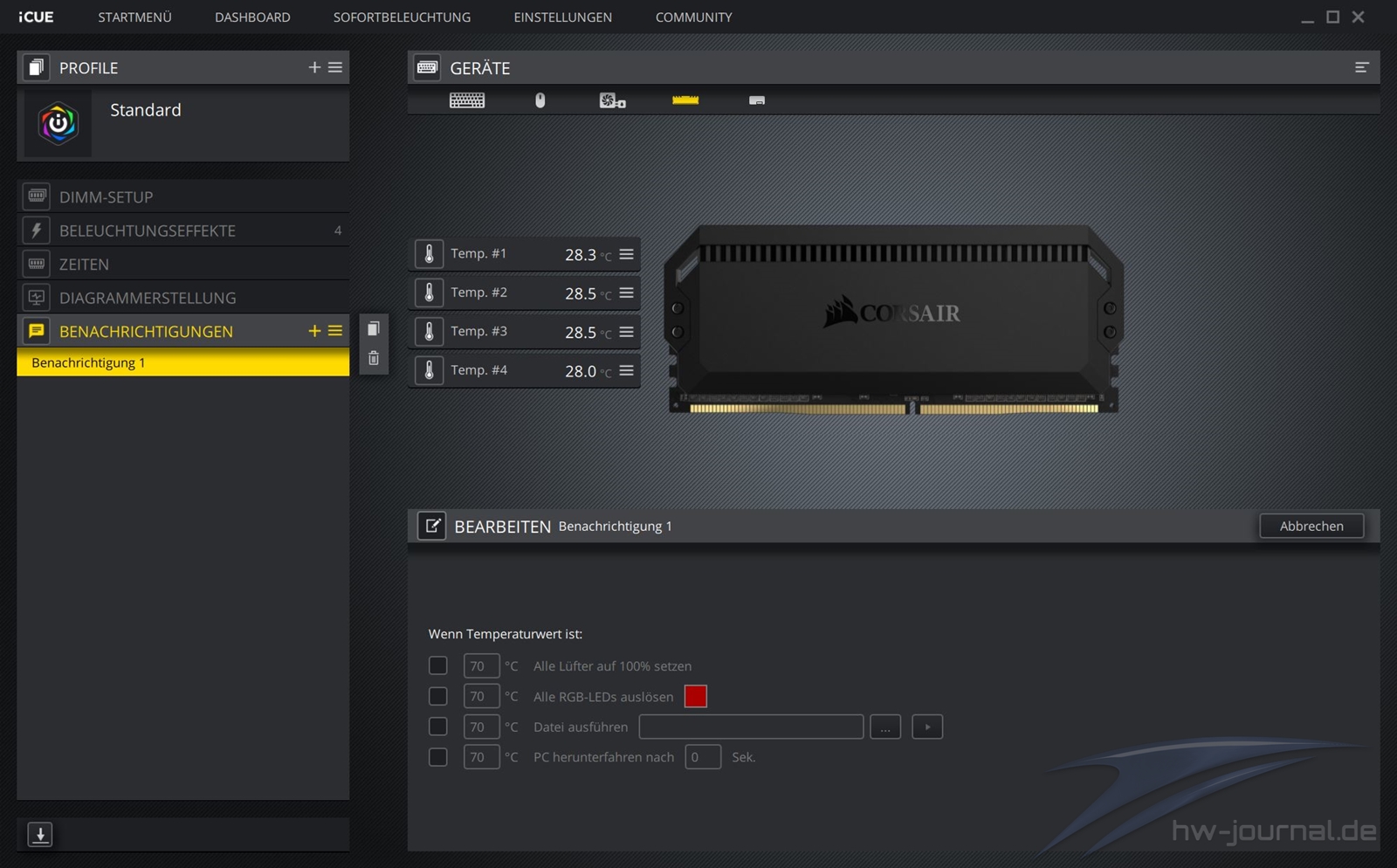Open the EINSTELLUNGEN tab

point(563,17)
